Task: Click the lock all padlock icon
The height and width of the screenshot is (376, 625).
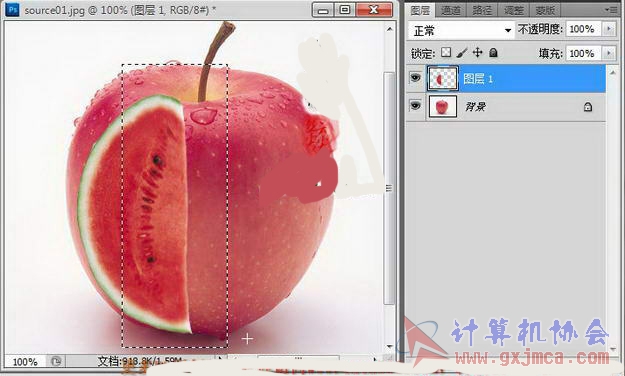Action: (x=493, y=53)
